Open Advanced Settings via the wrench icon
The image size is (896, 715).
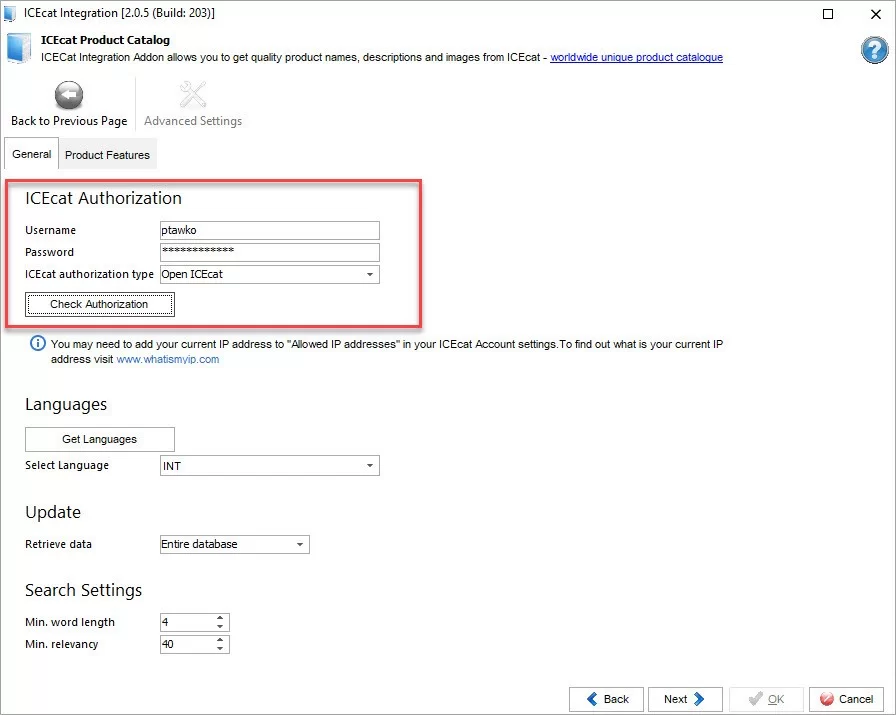tap(193, 93)
